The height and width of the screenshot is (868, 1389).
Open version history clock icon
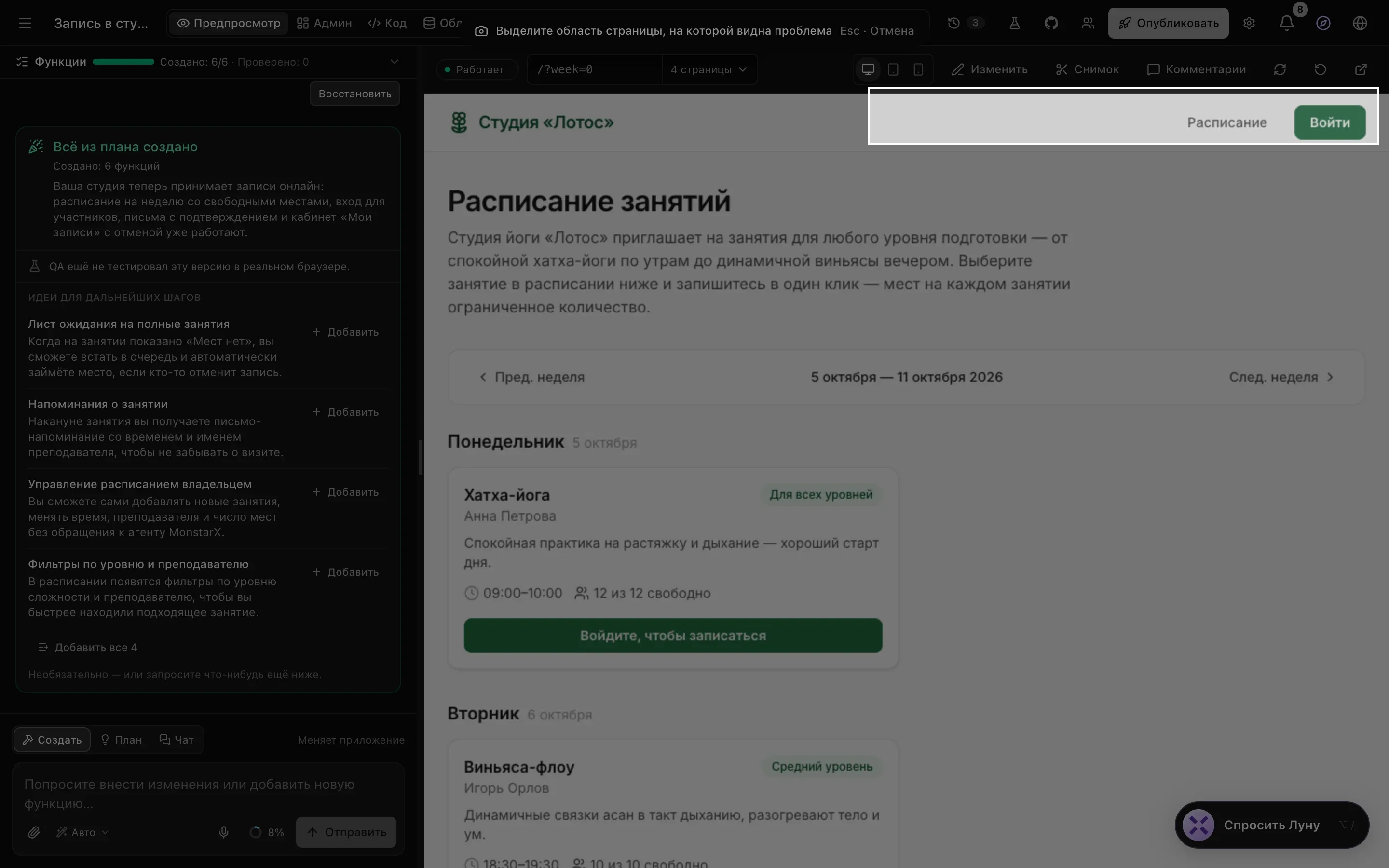[x=953, y=23]
